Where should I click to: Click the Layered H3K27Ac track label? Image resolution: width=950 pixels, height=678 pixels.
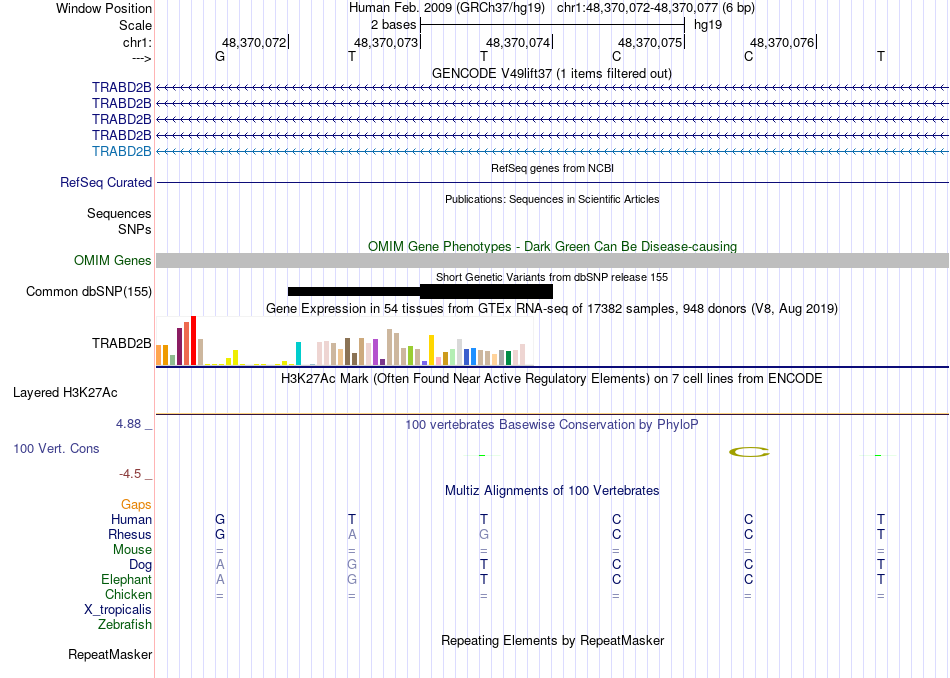[x=65, y=393]
